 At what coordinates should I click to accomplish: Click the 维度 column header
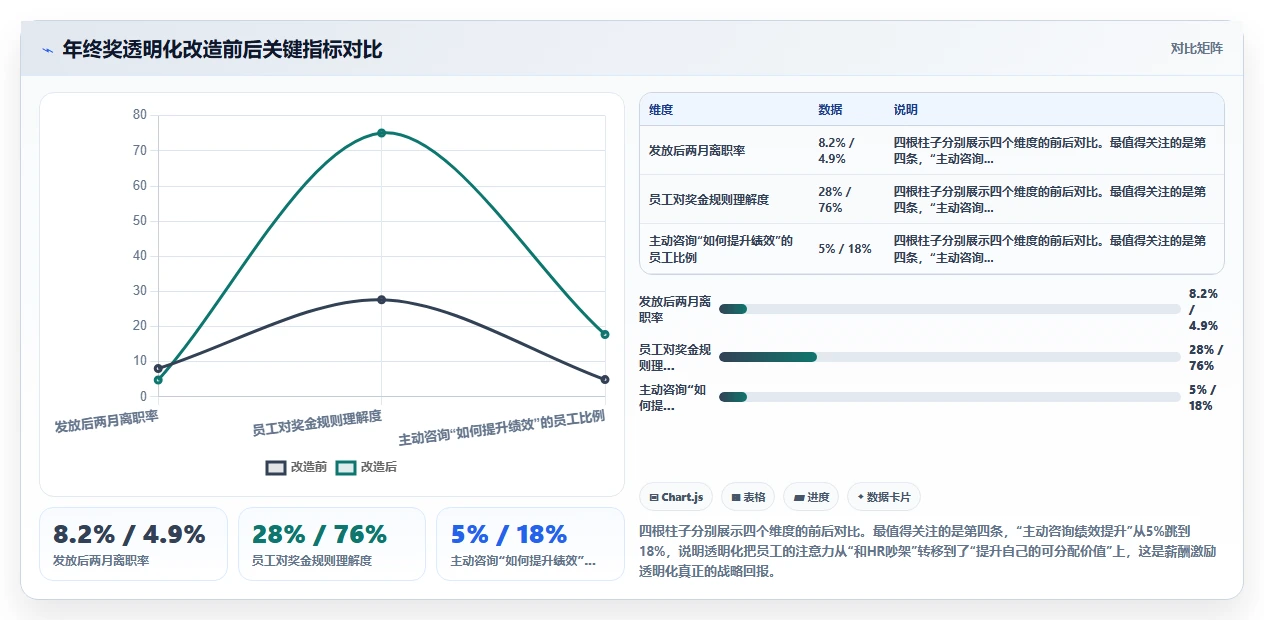pos(661,110)
